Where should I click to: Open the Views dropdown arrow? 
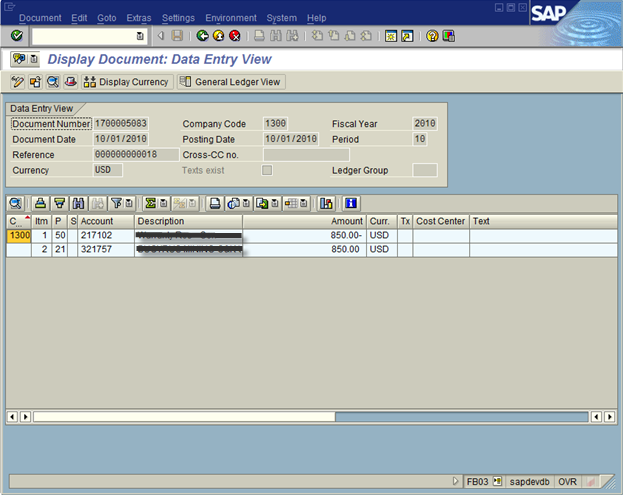coord(246,204)
